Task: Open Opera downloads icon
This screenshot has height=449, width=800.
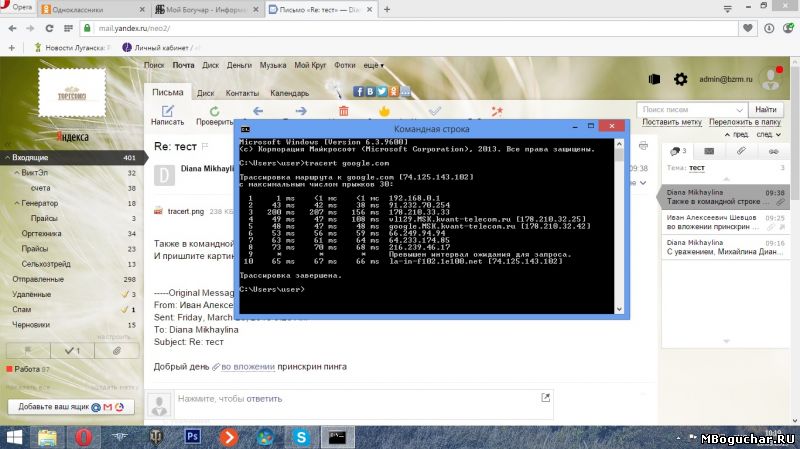Action: [769, 28]
